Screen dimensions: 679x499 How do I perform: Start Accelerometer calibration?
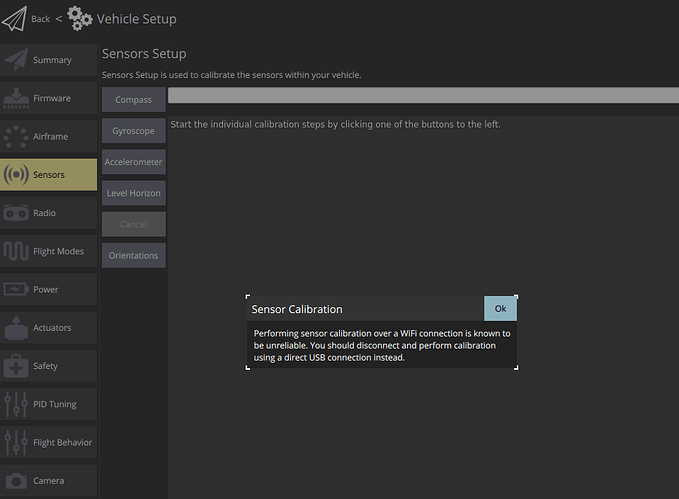click(x=134, y=162)
